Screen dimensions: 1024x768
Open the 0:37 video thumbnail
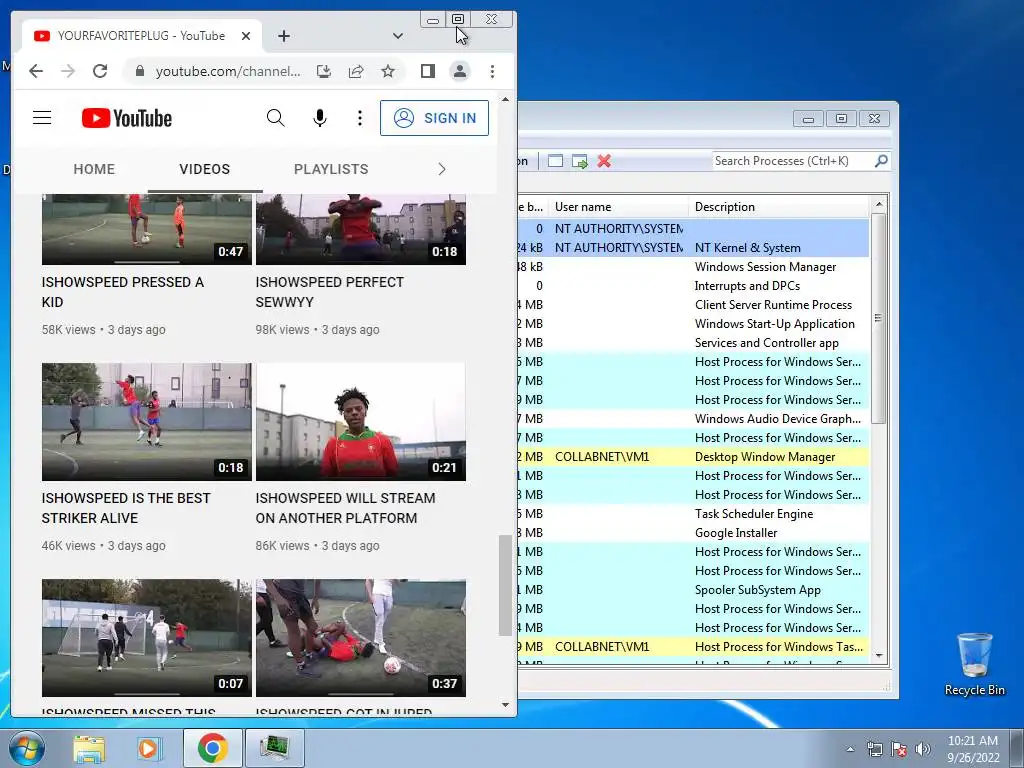coord(360,638)
